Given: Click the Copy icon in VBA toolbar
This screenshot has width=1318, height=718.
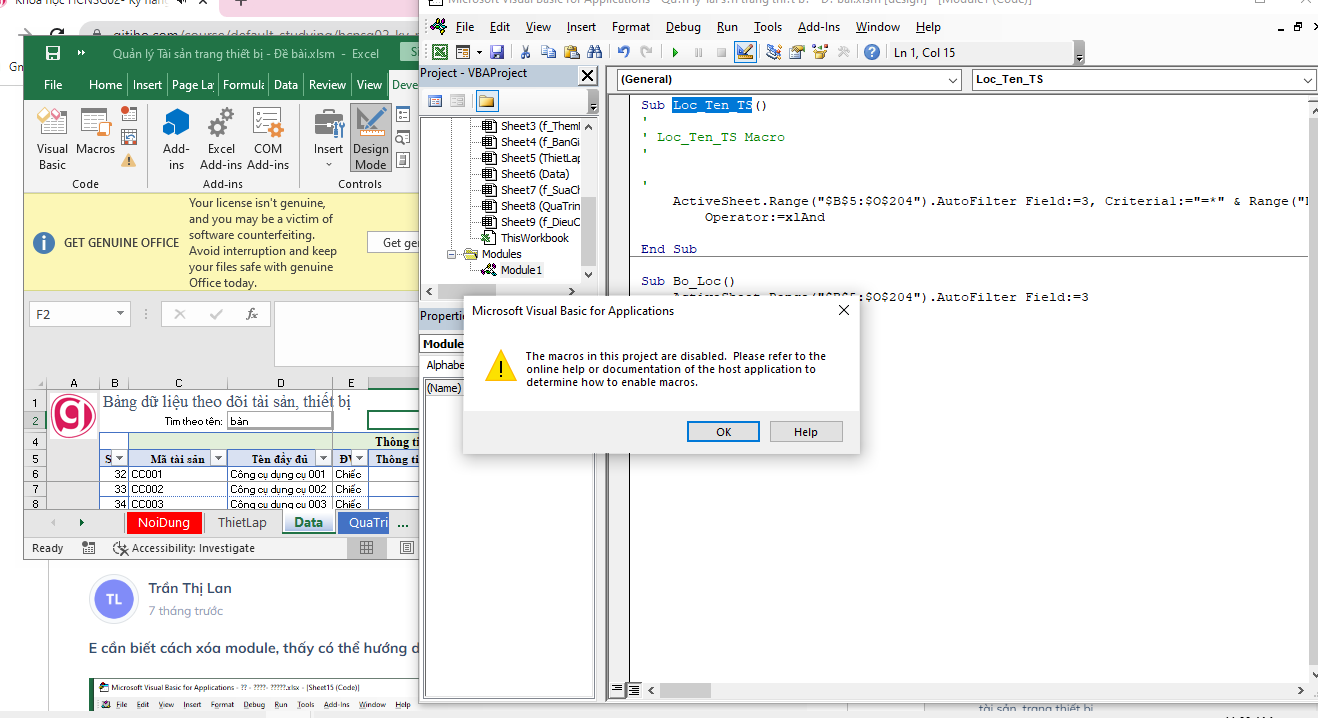Looking at the screenshot, I should [x=548, y=52].
